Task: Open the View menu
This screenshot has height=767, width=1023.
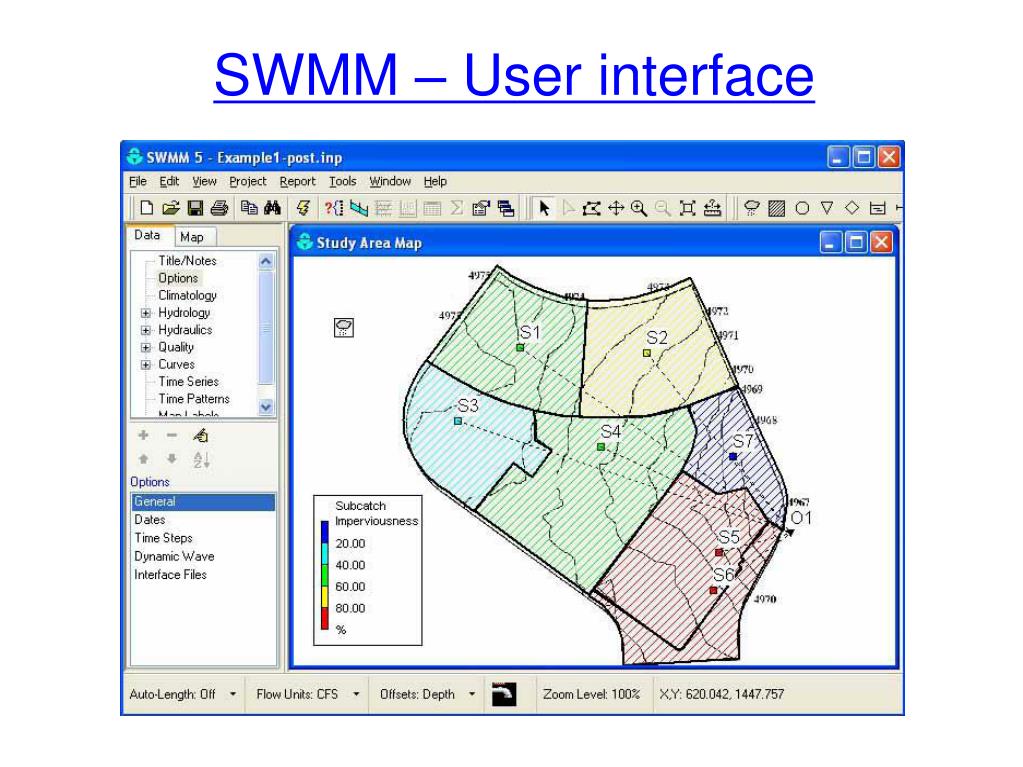Action: 204,181
